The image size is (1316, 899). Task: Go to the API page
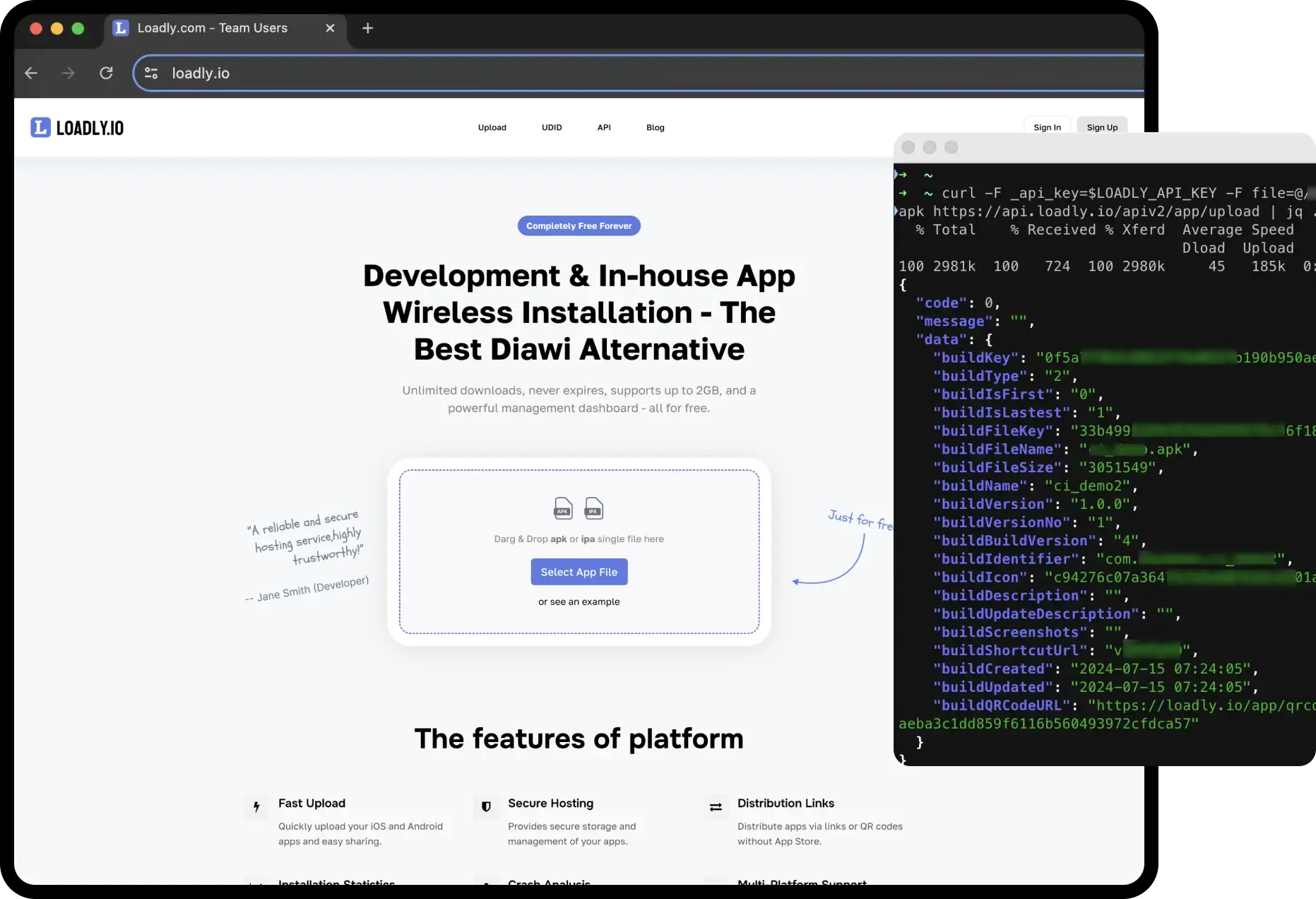[x=604, y=128]
